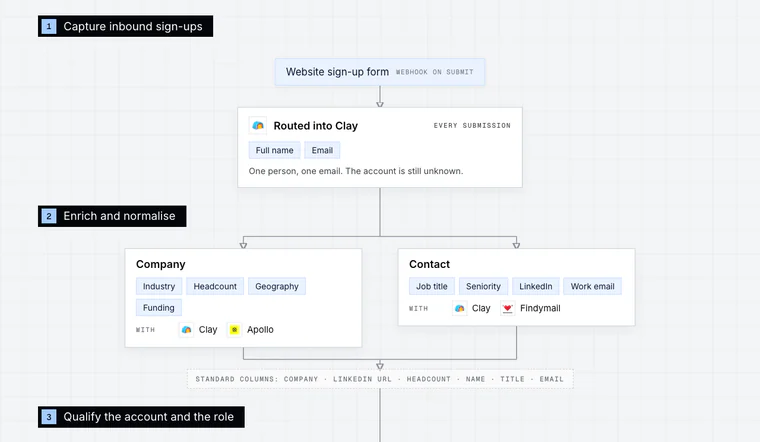Click the WITH label in Company card
760x442 pixels.
click(x=145, y=330)
